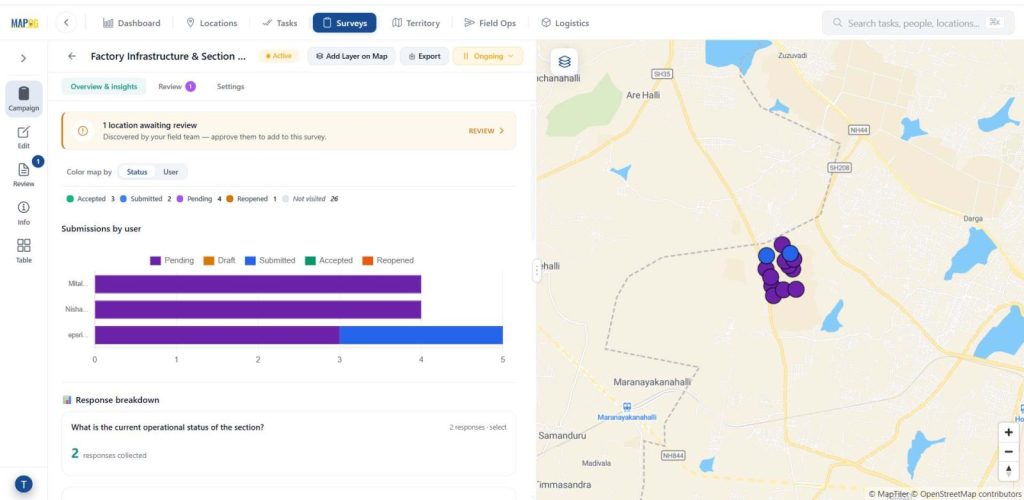Open the Surveys menu
The height and width of the screenshot is (500, 1024).
click(344, 23)
